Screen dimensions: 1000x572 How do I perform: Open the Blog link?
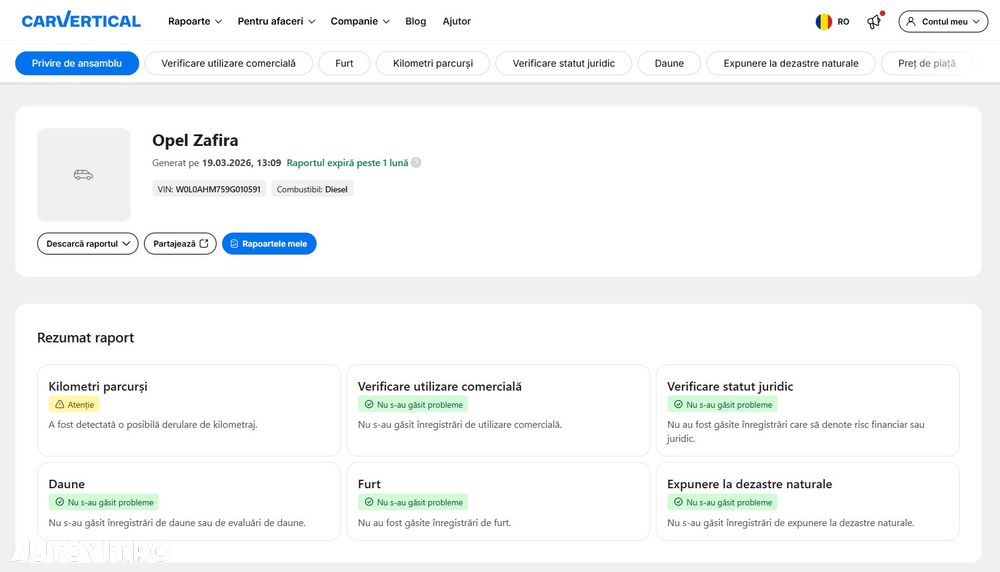coord(415,21)
